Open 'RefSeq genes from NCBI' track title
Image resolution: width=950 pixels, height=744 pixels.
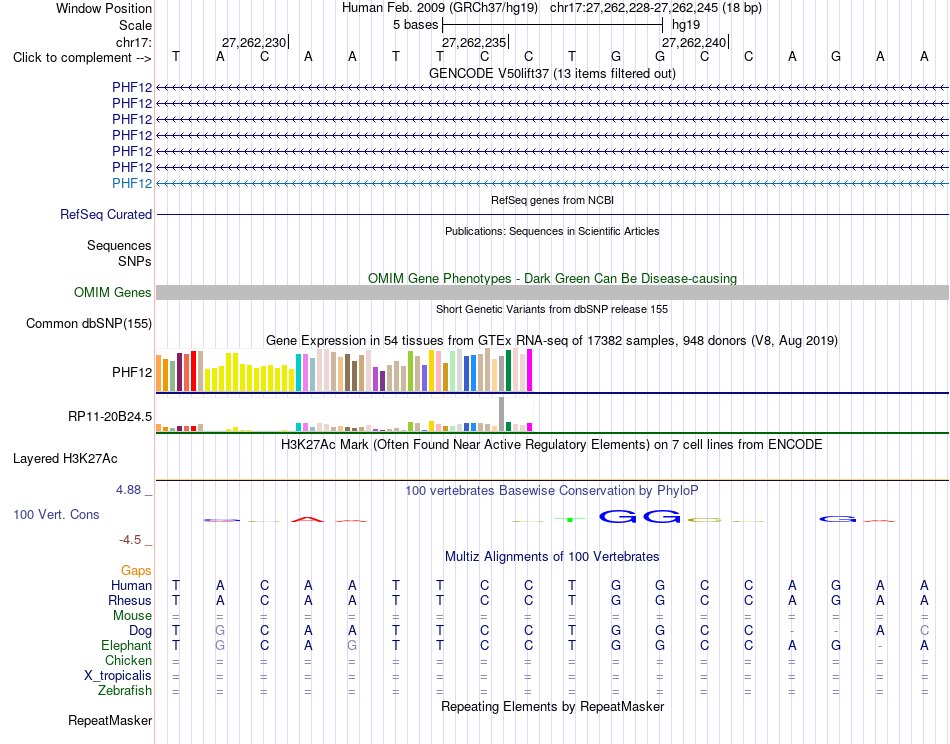[552, 200]
